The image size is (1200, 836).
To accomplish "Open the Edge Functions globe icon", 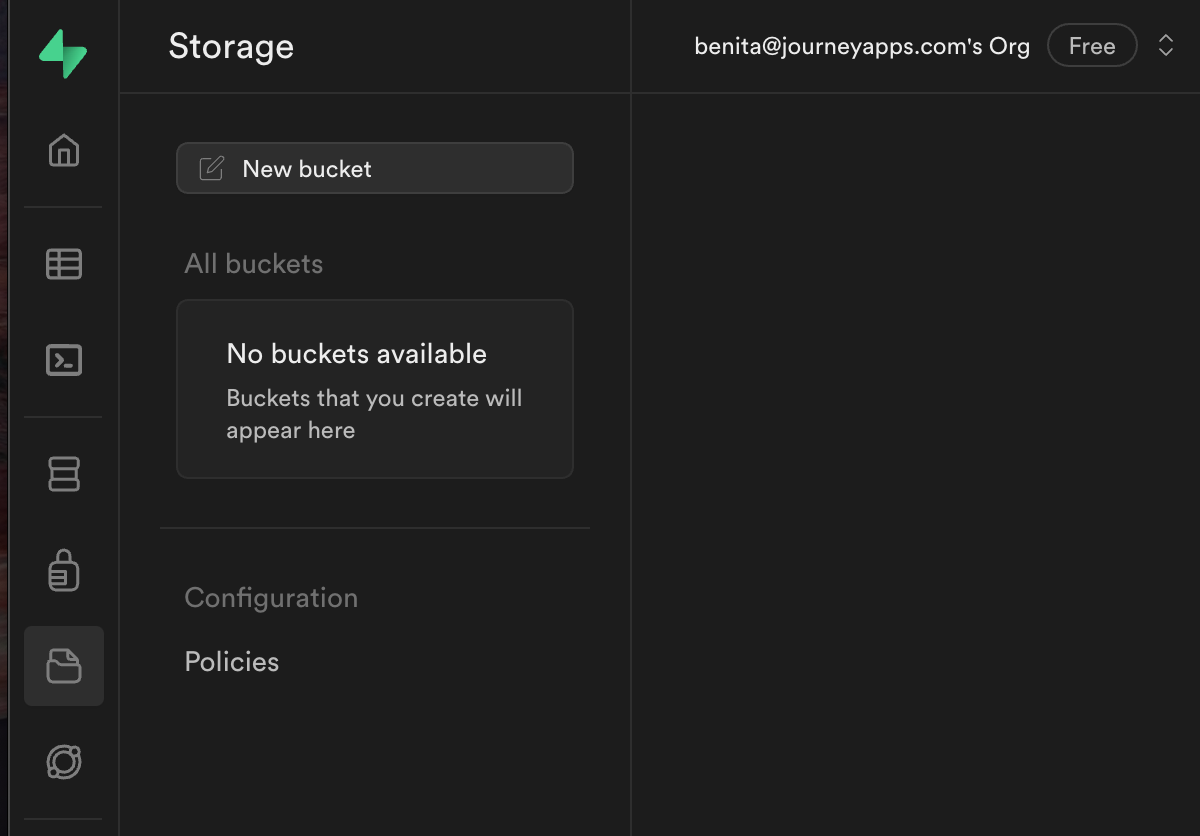I will pos(64,762).
